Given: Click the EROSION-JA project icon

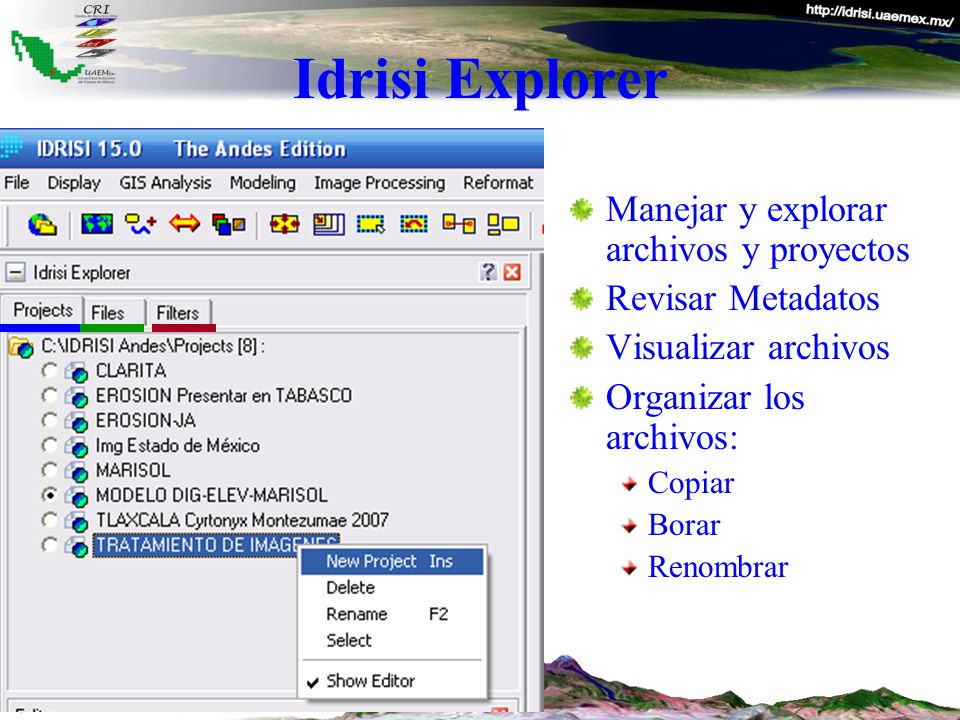Looking at the screenshot, I should [x=77, y=422].
